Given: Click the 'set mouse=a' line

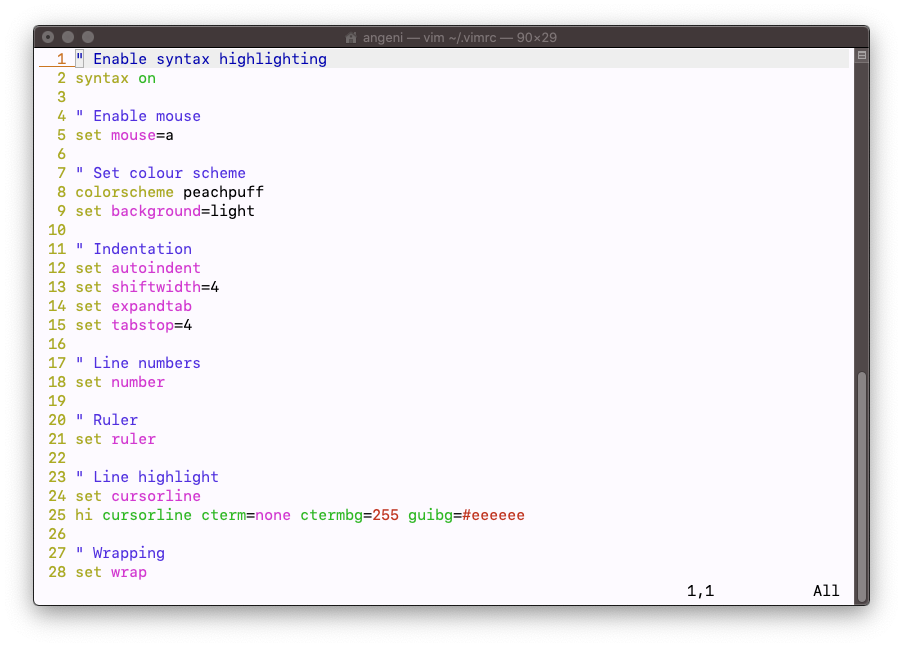Looking at the screenshot, I should 124,135.
